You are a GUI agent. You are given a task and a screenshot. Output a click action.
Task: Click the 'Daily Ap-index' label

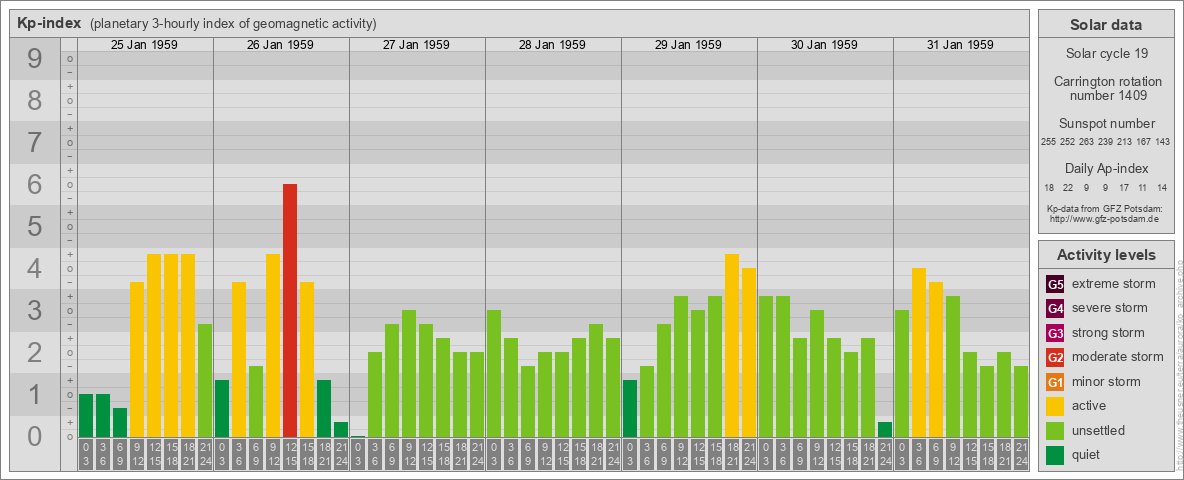[1105, 169]
